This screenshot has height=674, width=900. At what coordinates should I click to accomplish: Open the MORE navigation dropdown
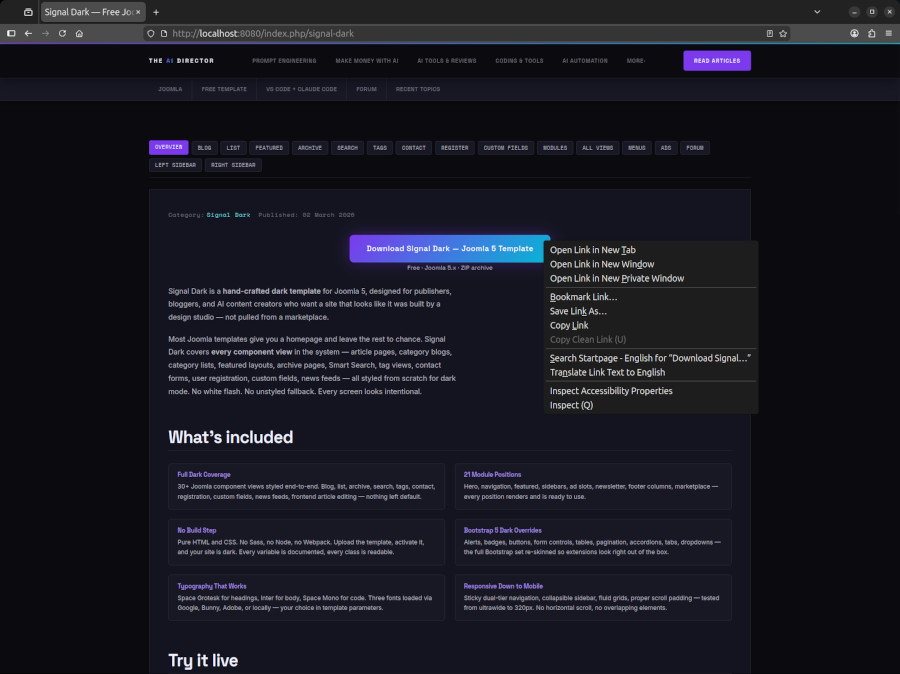point(635,60)
